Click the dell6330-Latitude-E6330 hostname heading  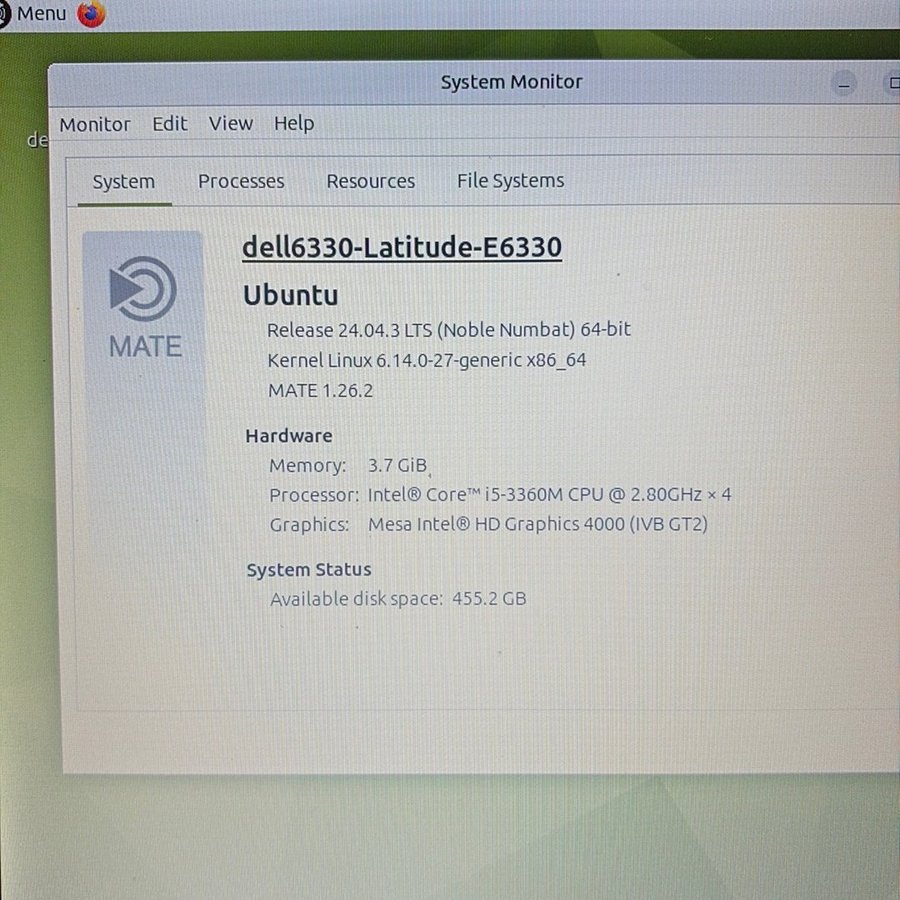402,247
